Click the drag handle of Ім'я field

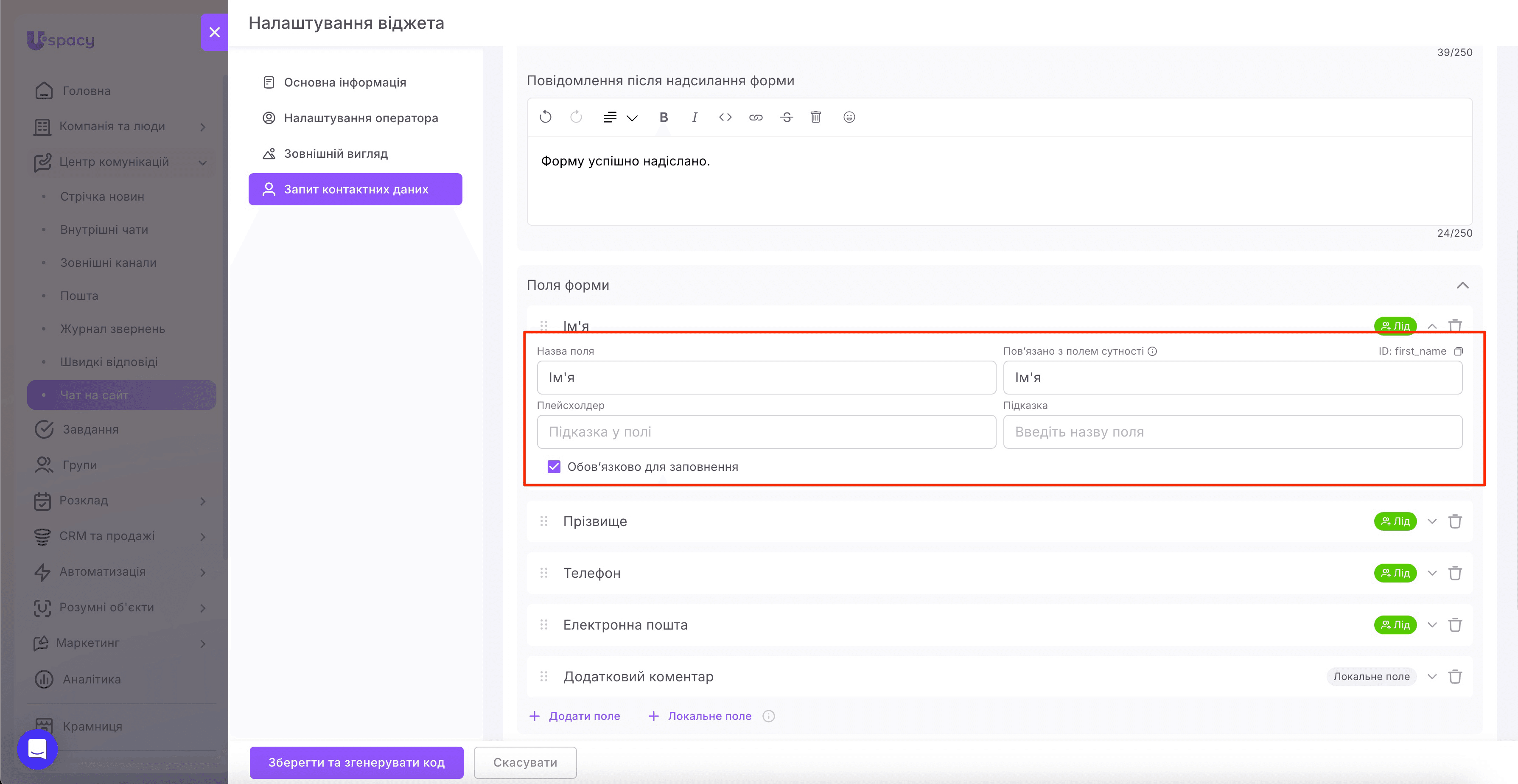[x=544, y=326]
